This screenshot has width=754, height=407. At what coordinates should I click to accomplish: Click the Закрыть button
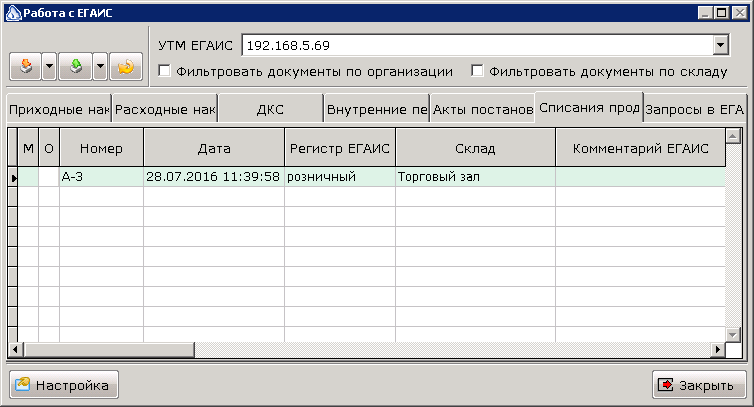click(x=699, y=385)
